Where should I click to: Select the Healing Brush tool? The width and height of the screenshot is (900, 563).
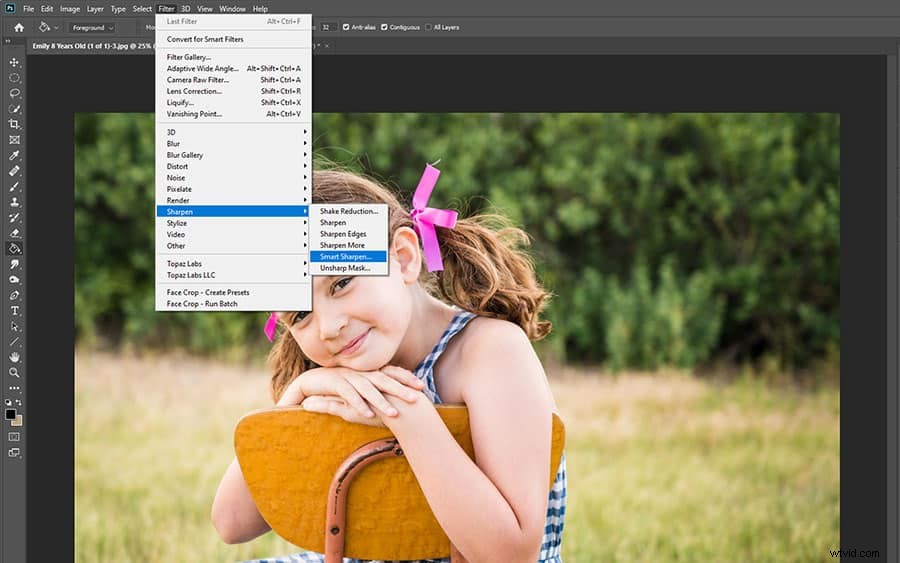[14, 170]
